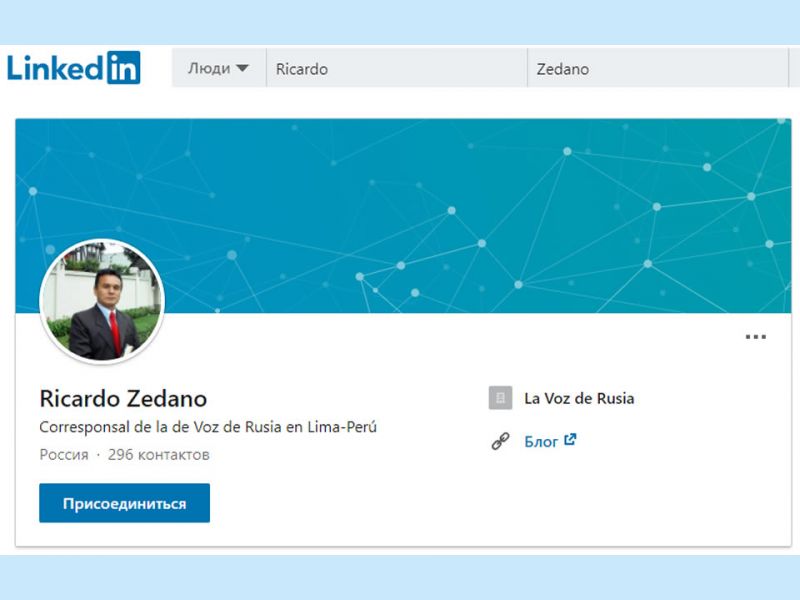Click the 296 контактов connections count
This screenshot has width=800, height=600.
[159, 455]
